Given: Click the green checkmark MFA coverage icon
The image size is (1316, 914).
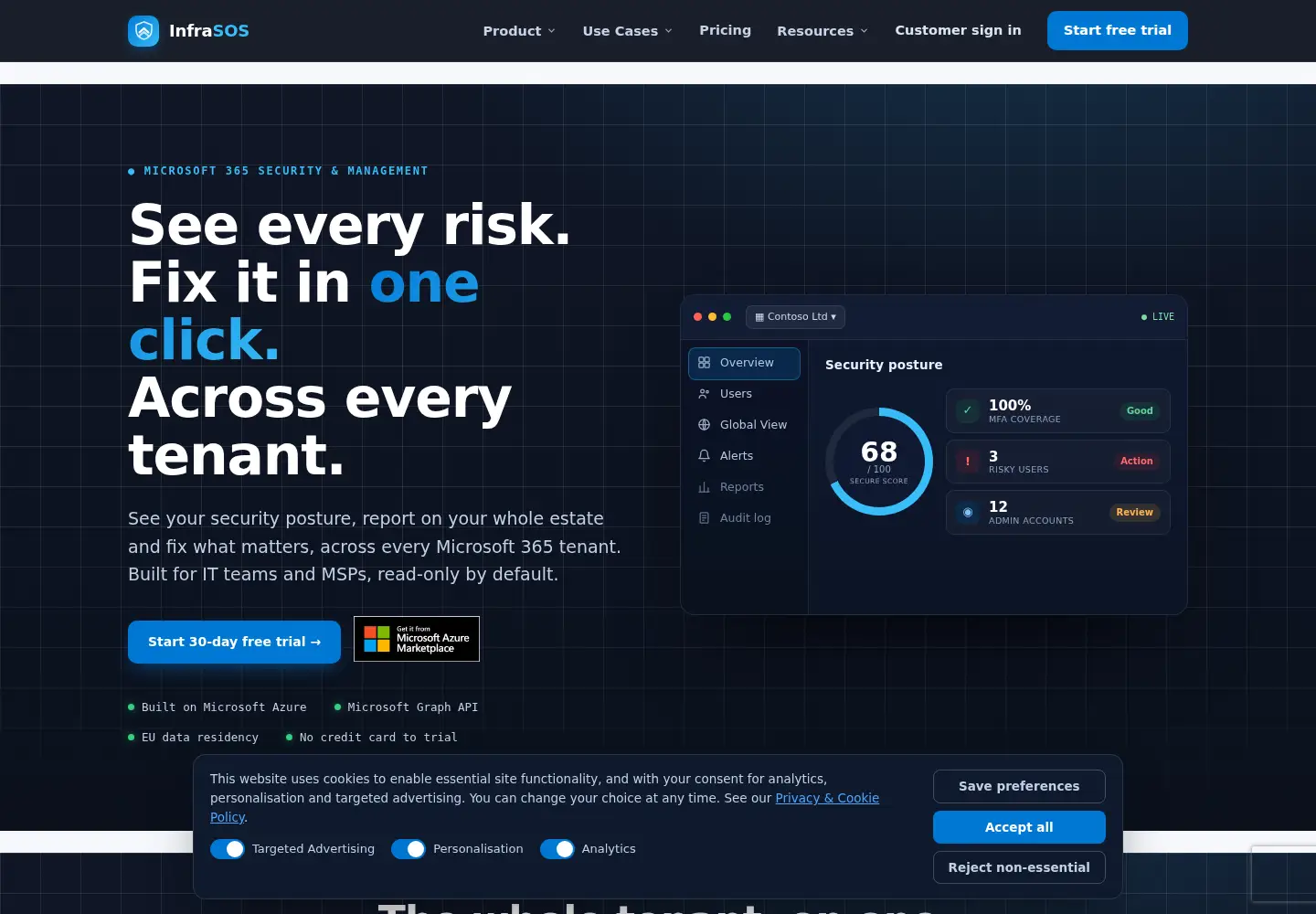Looking at the screenshot, I should pyautogui.click(x=968, y=410).
